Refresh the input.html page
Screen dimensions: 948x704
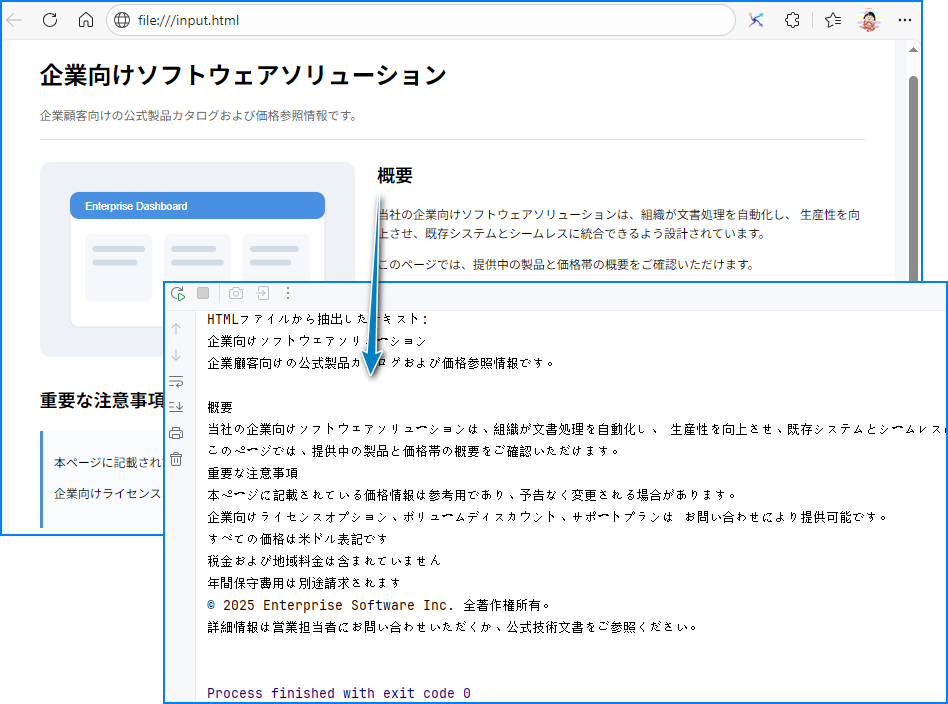pyautogui.click(x=49, y=19)
